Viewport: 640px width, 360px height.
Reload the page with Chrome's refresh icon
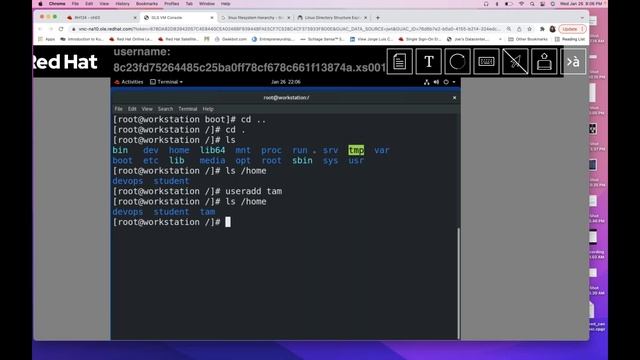[61, 29]
